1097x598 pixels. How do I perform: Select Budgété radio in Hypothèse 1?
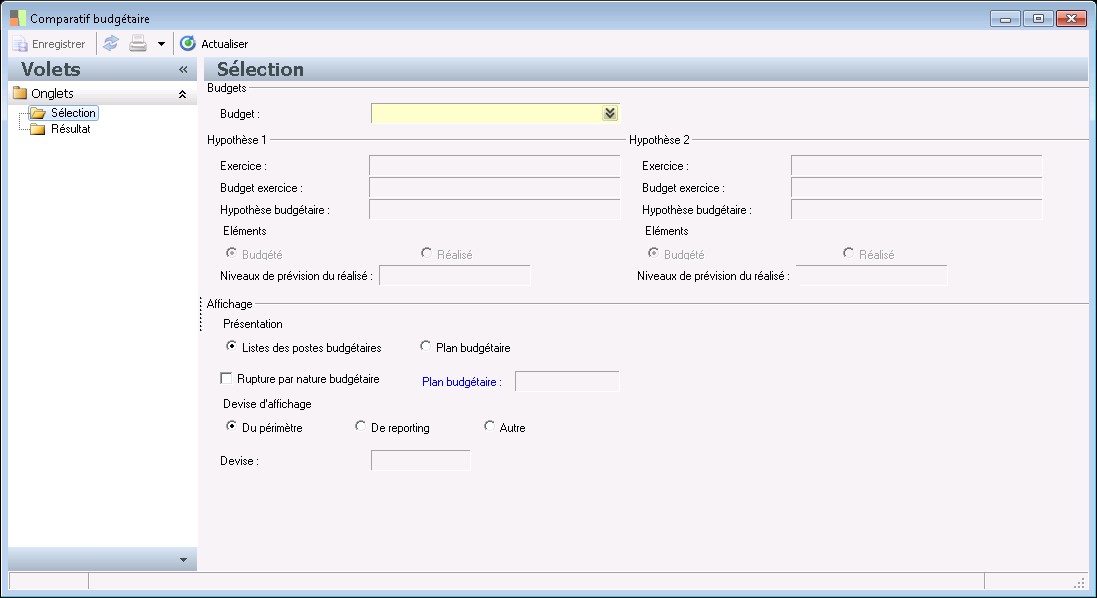point(231,252)
